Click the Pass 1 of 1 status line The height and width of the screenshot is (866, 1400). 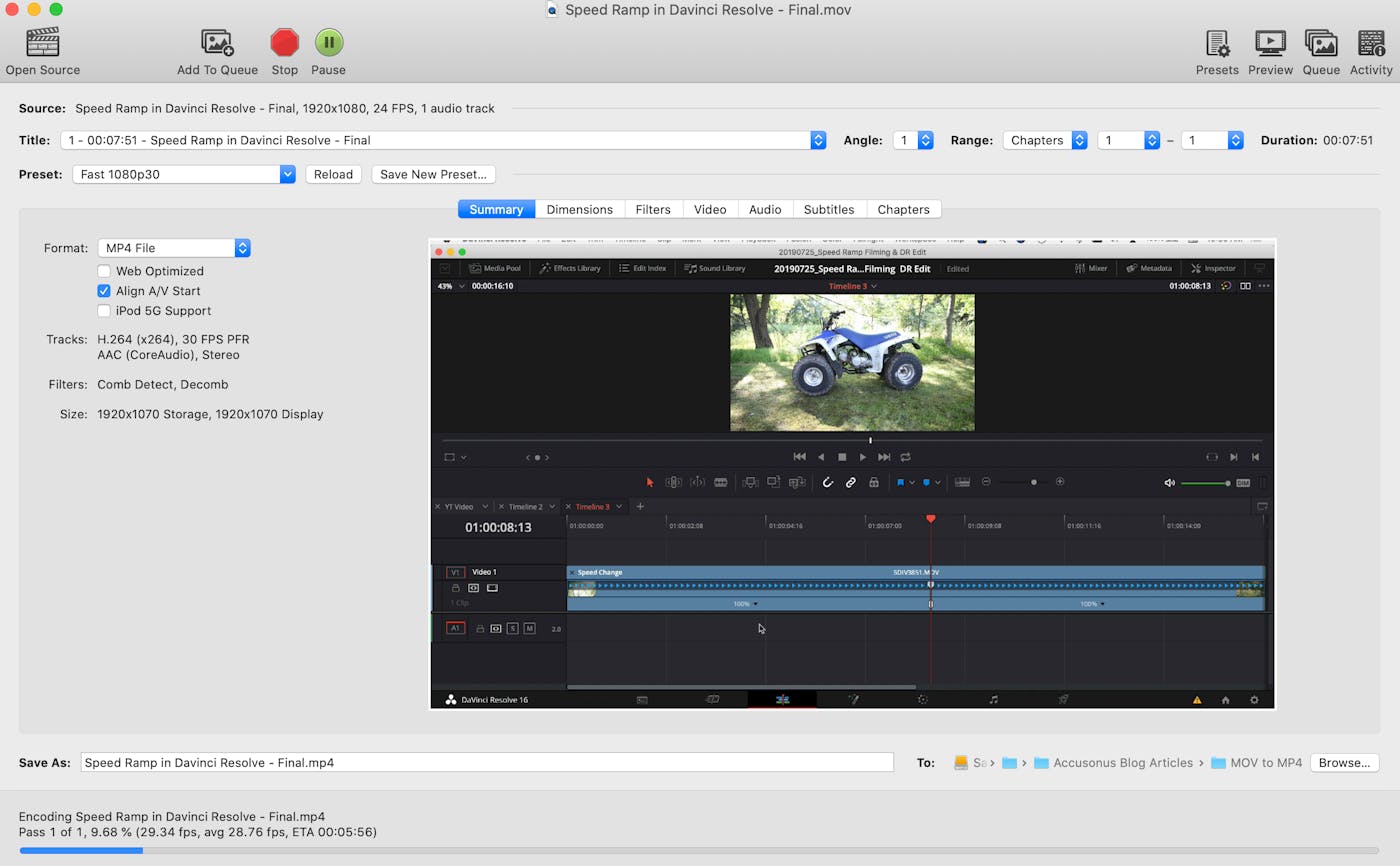pos(198,832)
